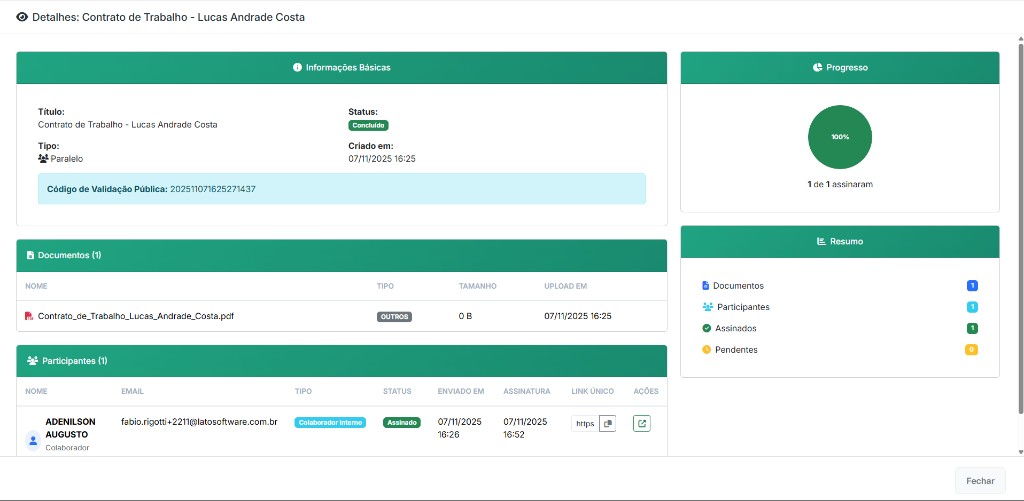Viewport: 1024px width, 501px height.
Task: Click the validation code 202511071625271437
Action: (213, 189)
